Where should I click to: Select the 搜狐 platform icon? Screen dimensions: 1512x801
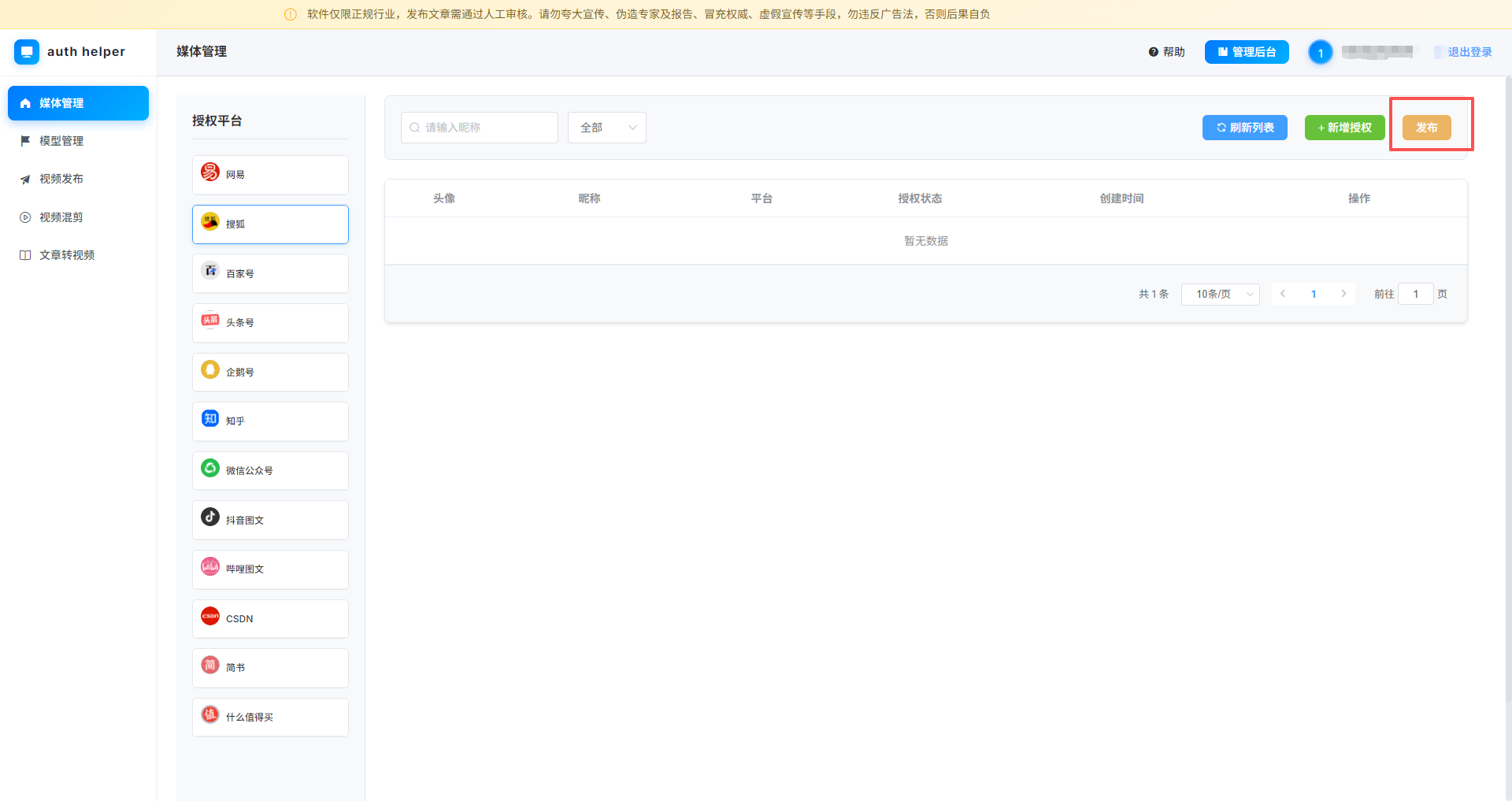[x=210, y=221]
